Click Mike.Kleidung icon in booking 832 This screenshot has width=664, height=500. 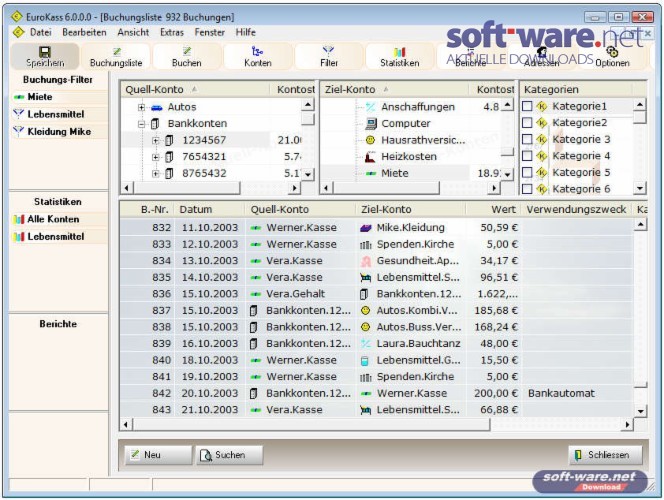pos(365,228)
